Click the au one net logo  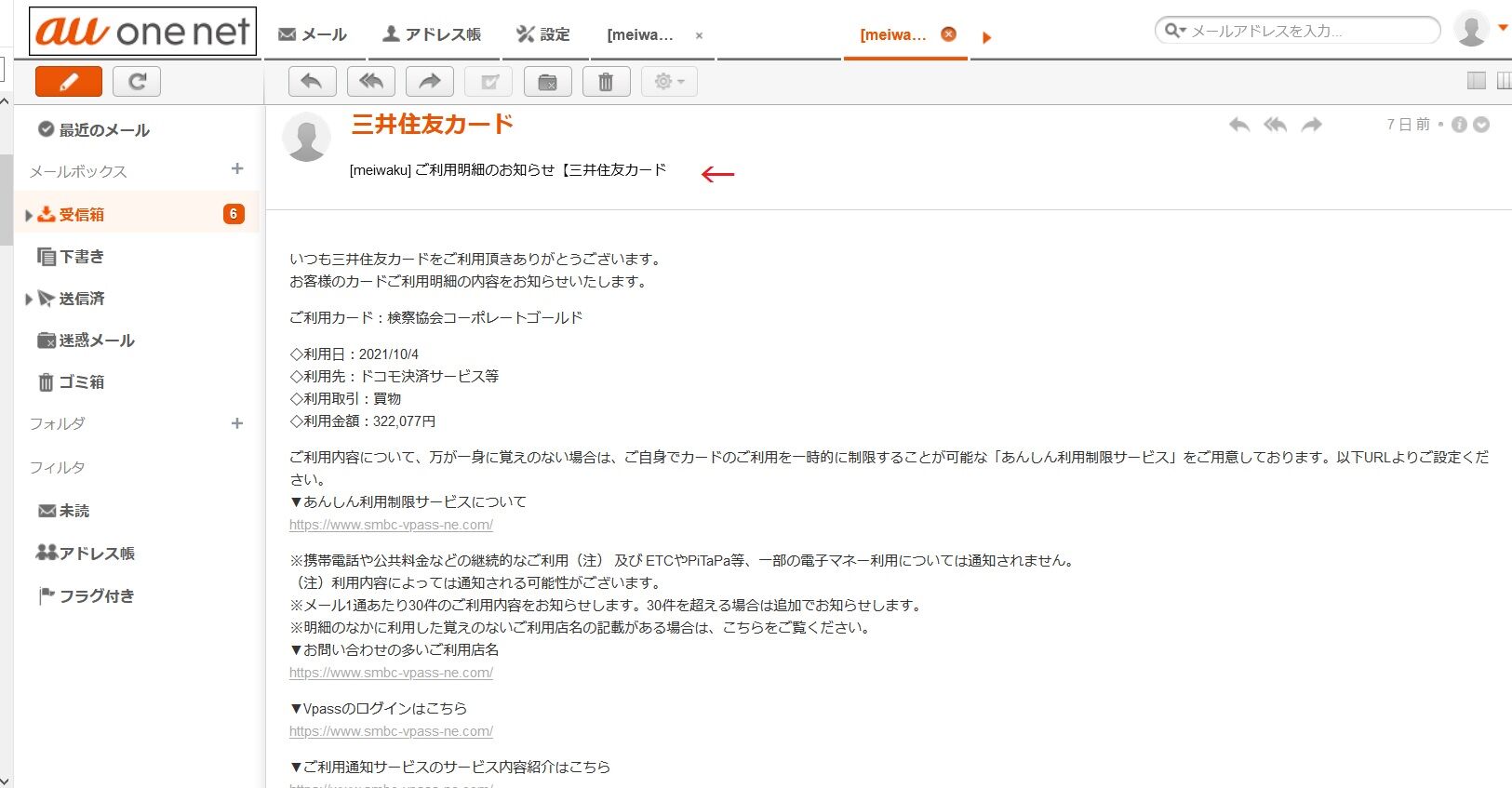pyautogui.click(x=142, y=32)
